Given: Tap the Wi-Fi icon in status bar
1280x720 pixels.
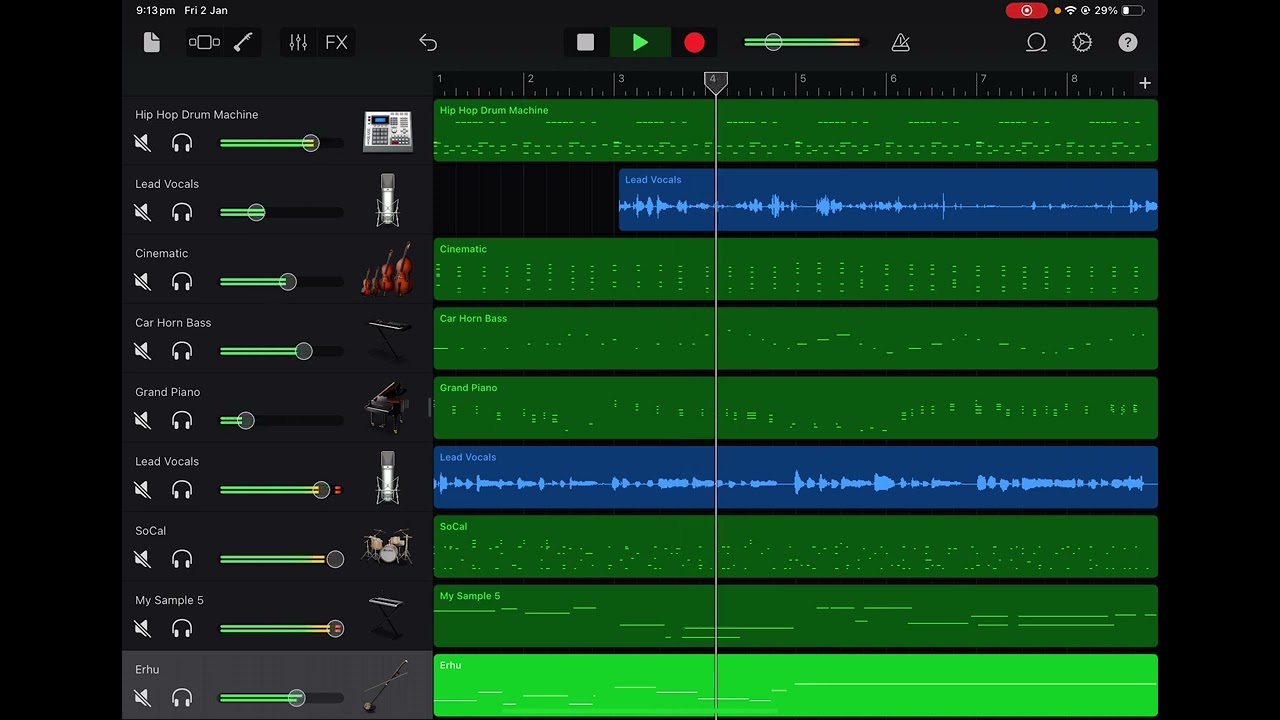Looking at the screenshot, I should (x=1070, y=10).
